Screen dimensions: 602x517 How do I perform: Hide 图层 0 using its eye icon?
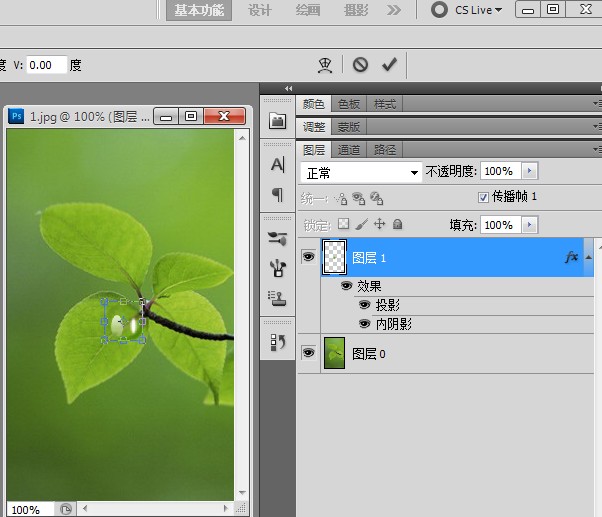click(308, 352)
